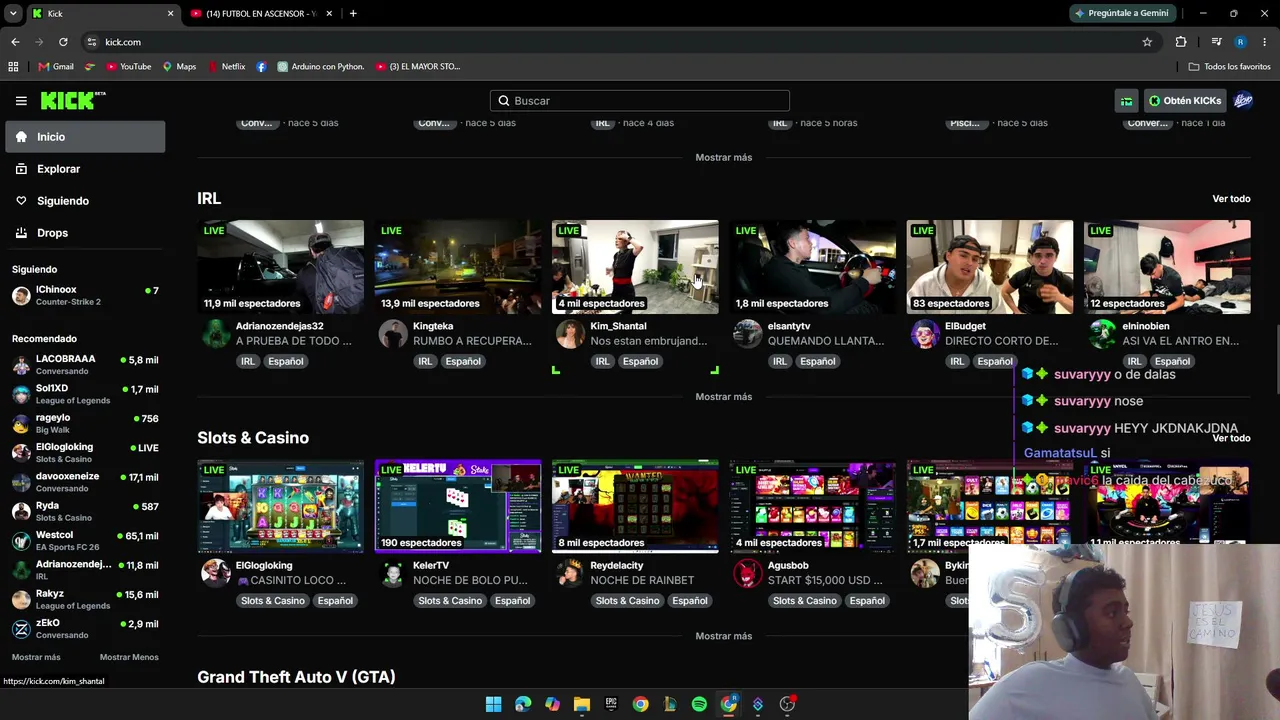Open Siguiendo in the sidebar
Screen dimensions: 1280x720
[x=85, y=201]
